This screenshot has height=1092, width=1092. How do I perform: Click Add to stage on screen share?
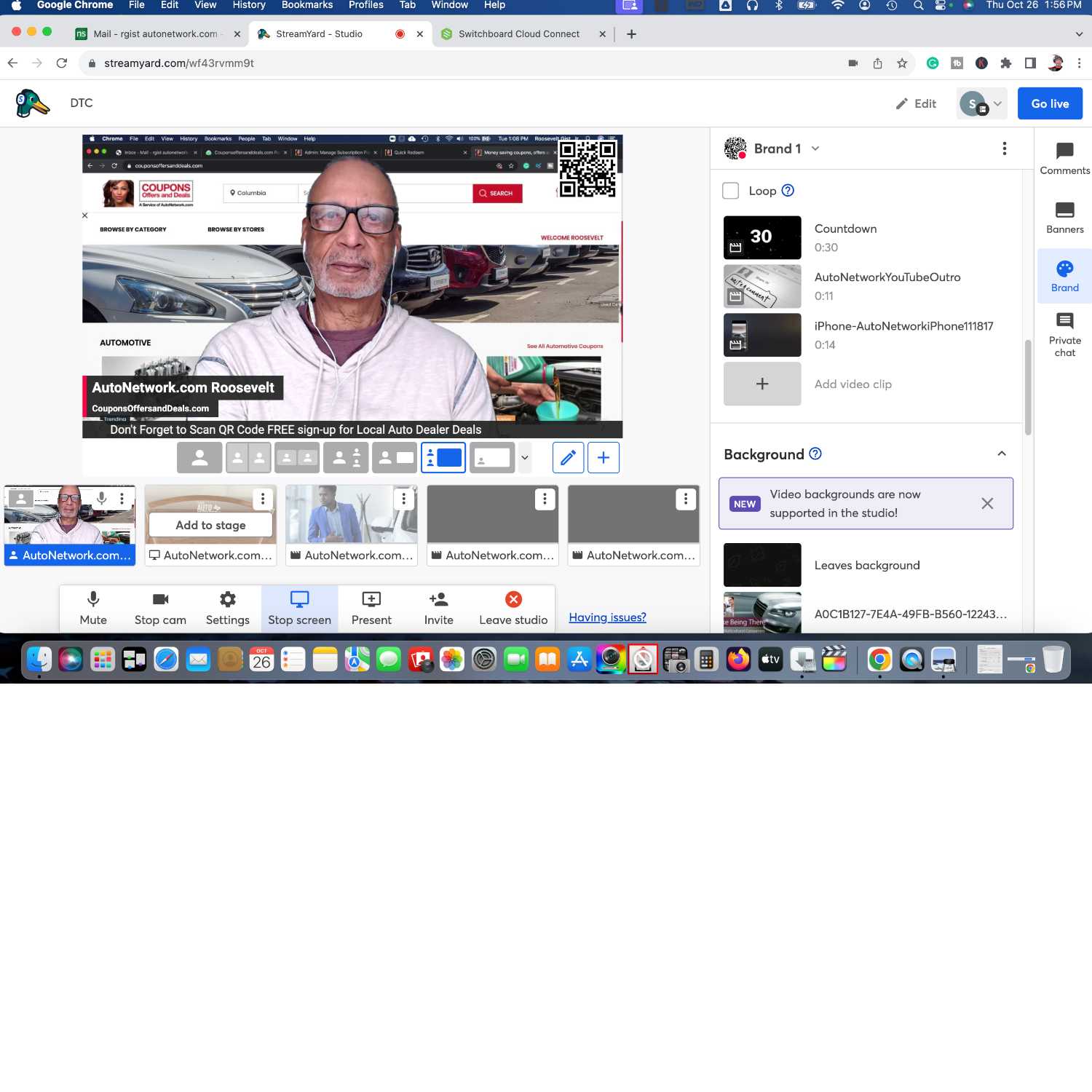pos(210,525)
